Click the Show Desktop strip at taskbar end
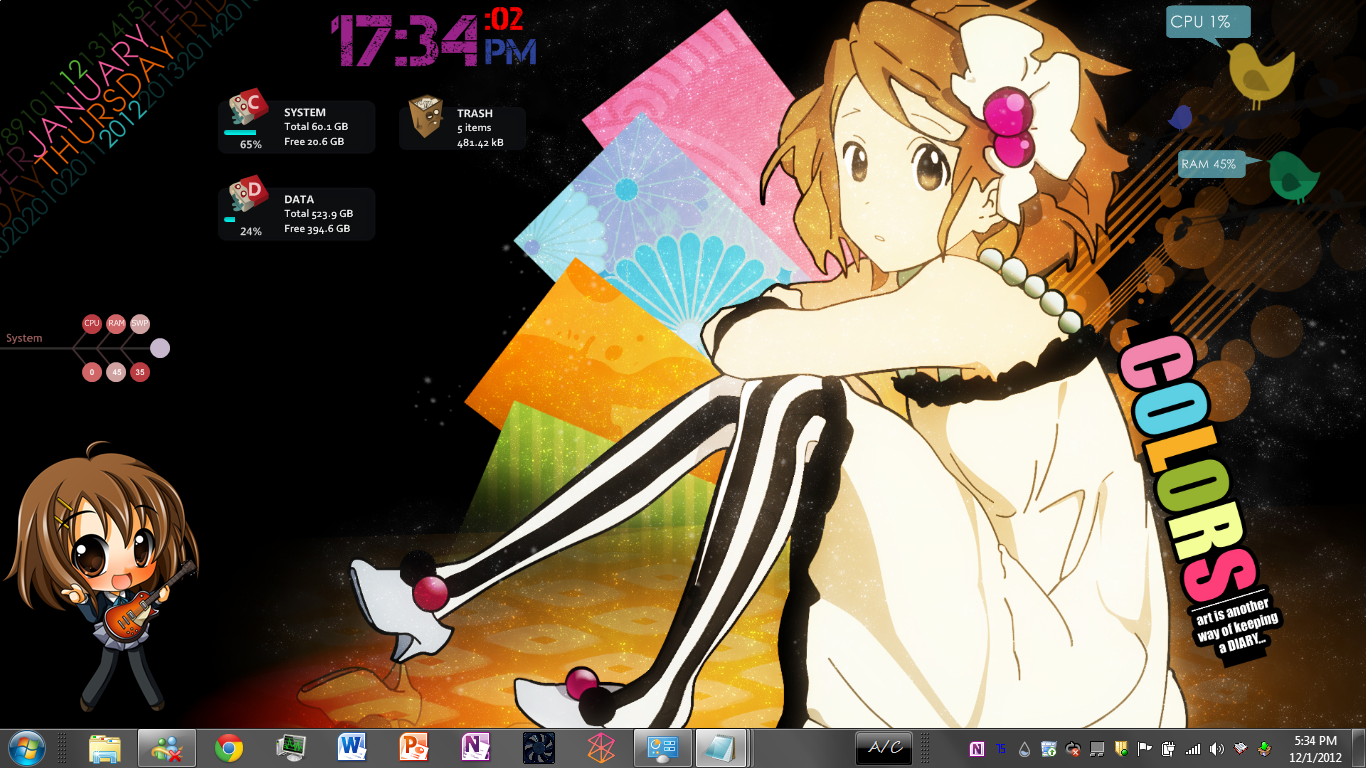This screenshot has width=1366, height=768. [1358, 748]
